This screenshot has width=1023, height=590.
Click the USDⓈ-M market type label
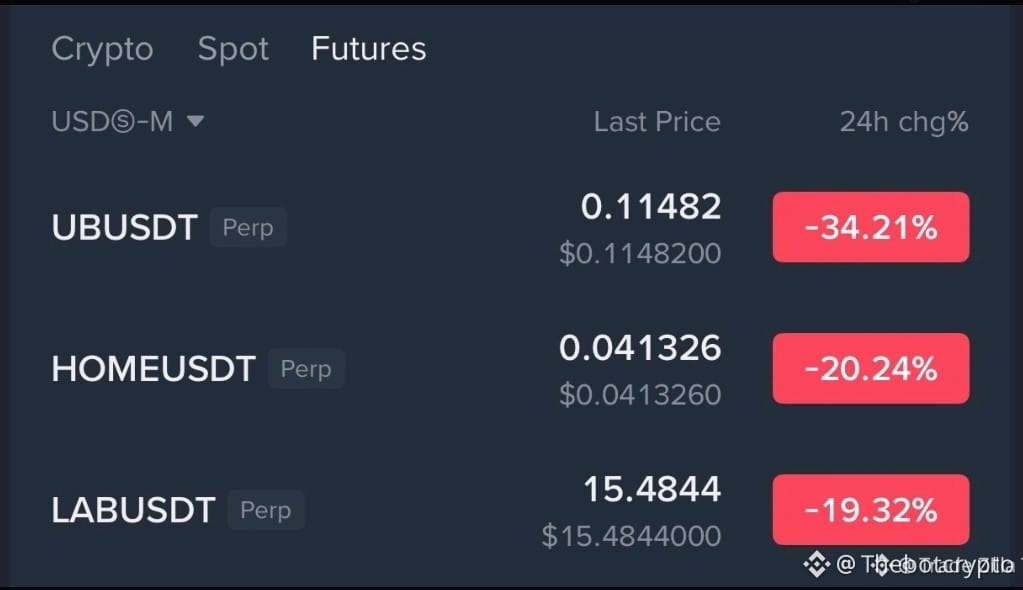pos(112,121)
